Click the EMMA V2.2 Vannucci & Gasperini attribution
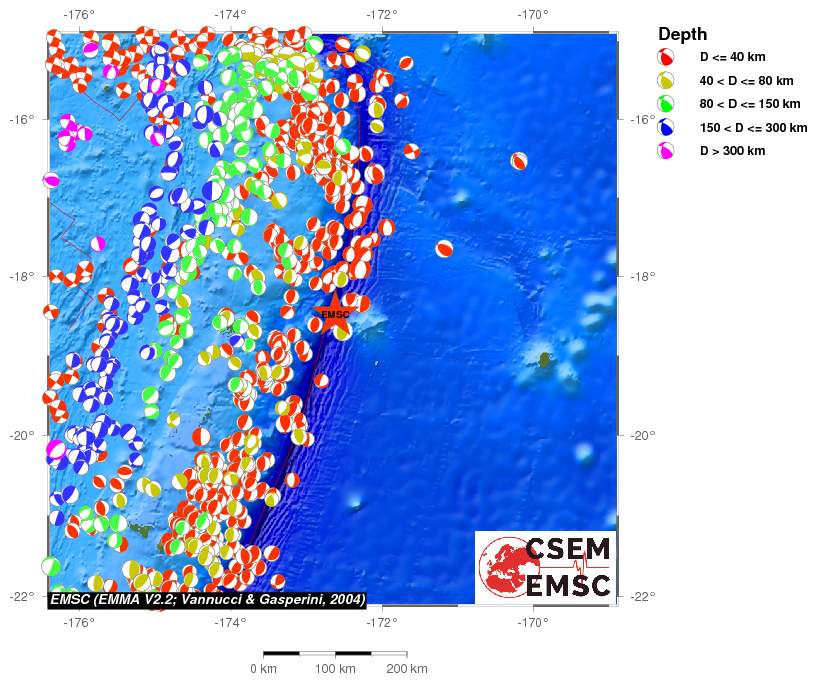Viewport: 817px width, 683px height. (207, 600)
